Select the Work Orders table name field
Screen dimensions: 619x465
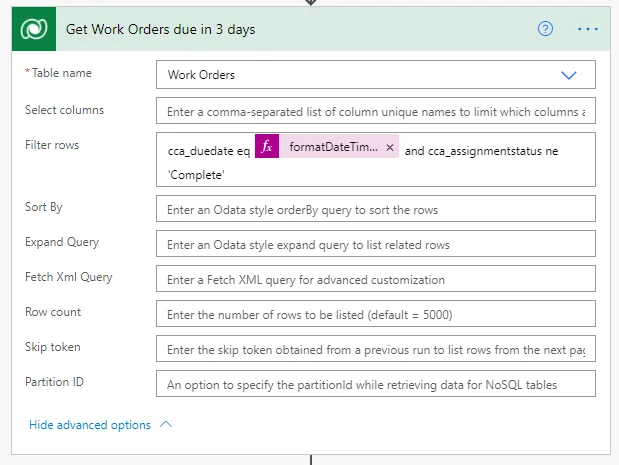point(375,75)
